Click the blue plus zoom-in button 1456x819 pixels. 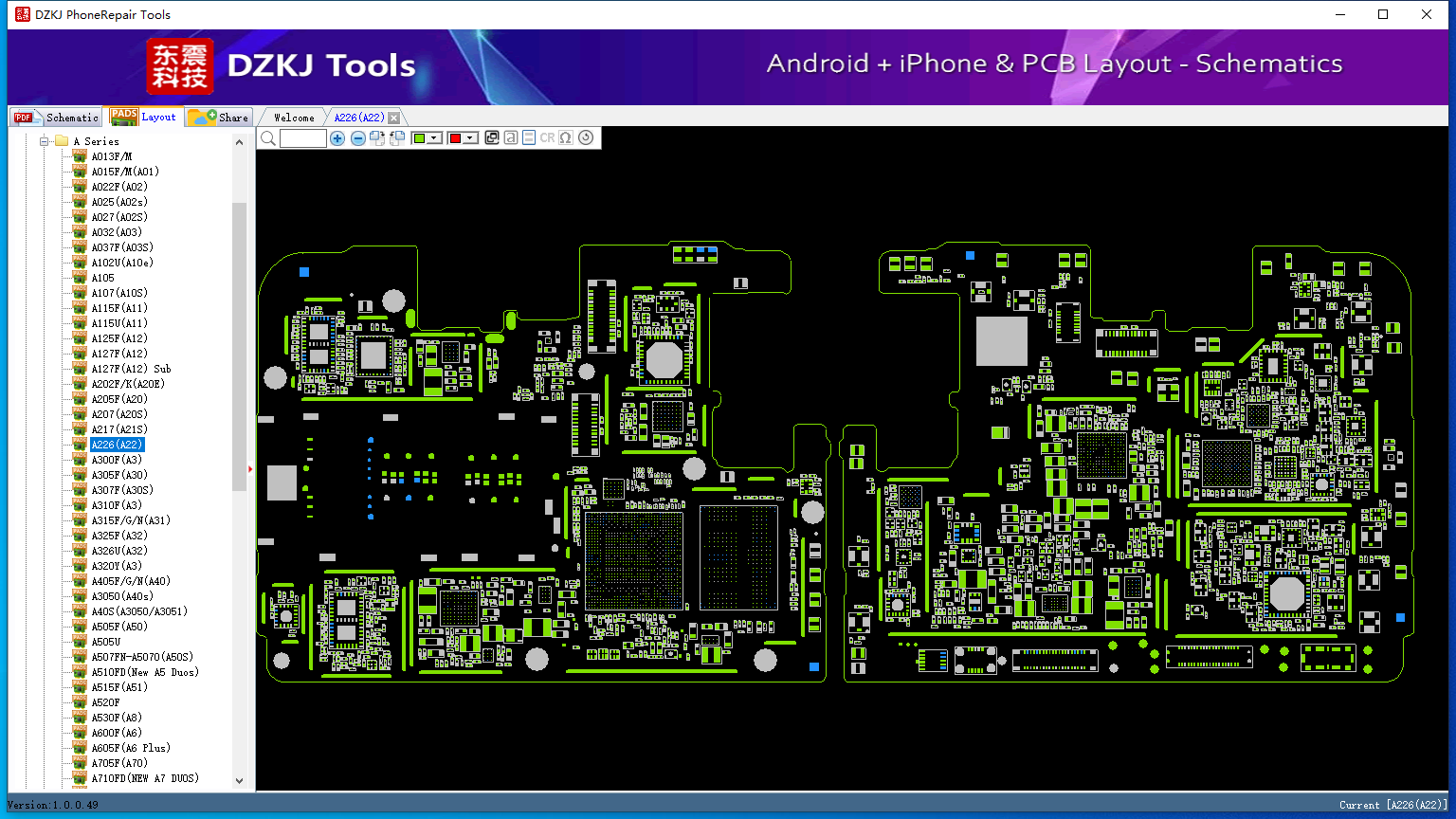[x=337, y=138]
